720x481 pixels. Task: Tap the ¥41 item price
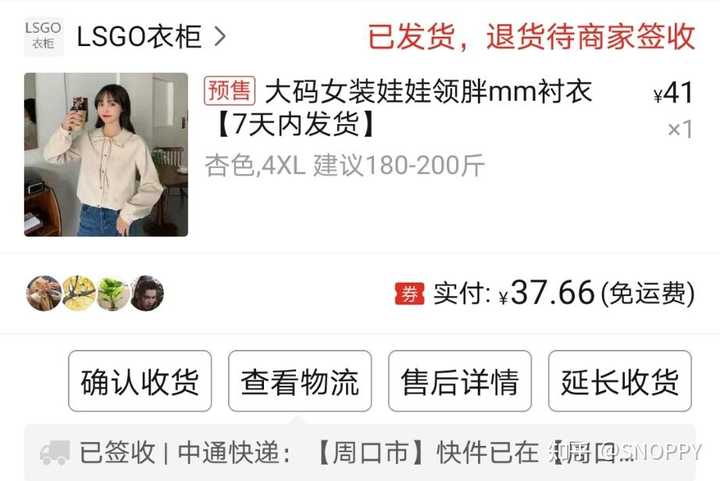click(x=673, y=93)
